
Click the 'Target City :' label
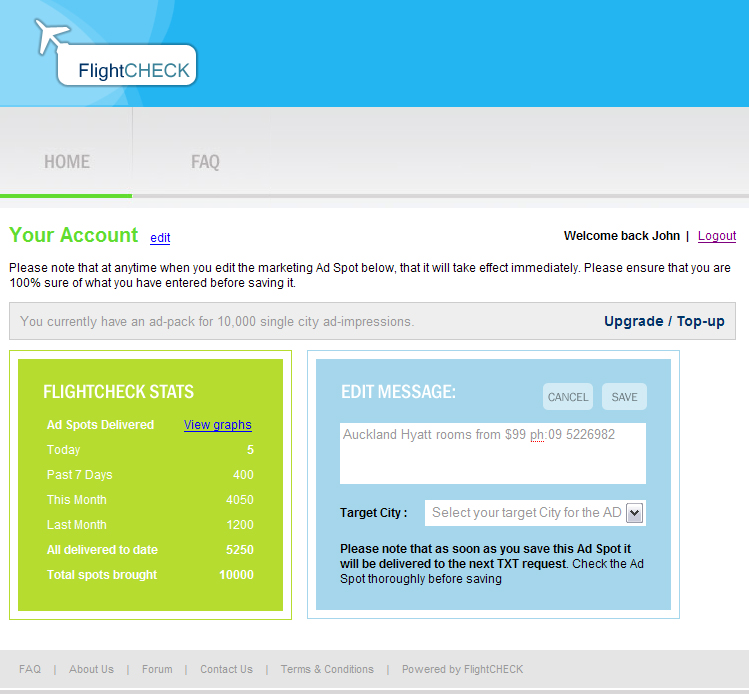(x=374, y=513)
